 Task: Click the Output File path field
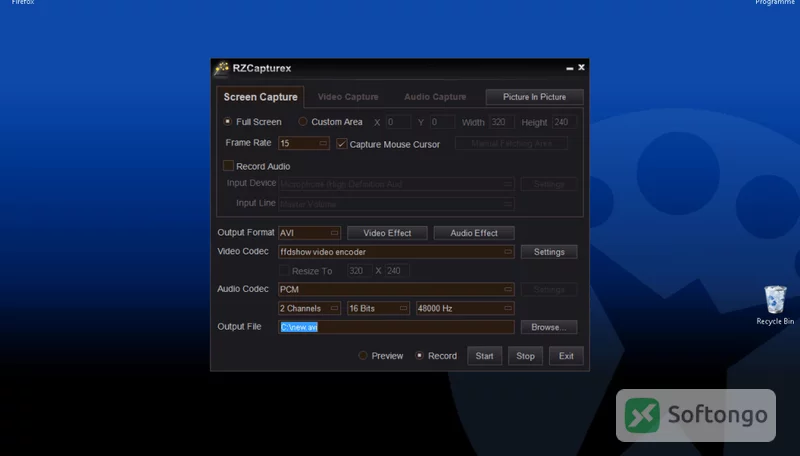pyautogui.click(x=396, y=327)
